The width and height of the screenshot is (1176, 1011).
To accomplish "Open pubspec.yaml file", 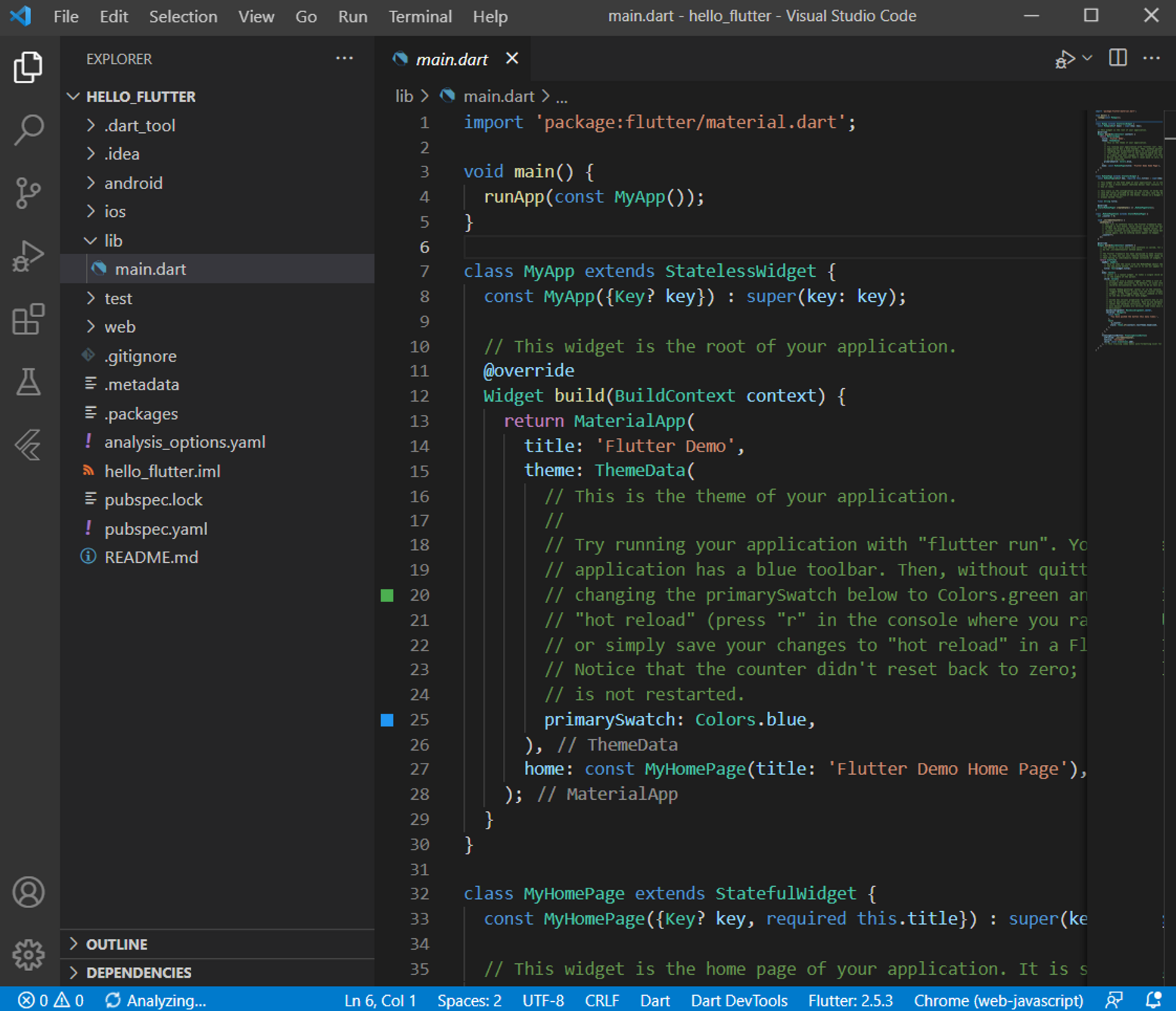I will (x=217, y=528).
